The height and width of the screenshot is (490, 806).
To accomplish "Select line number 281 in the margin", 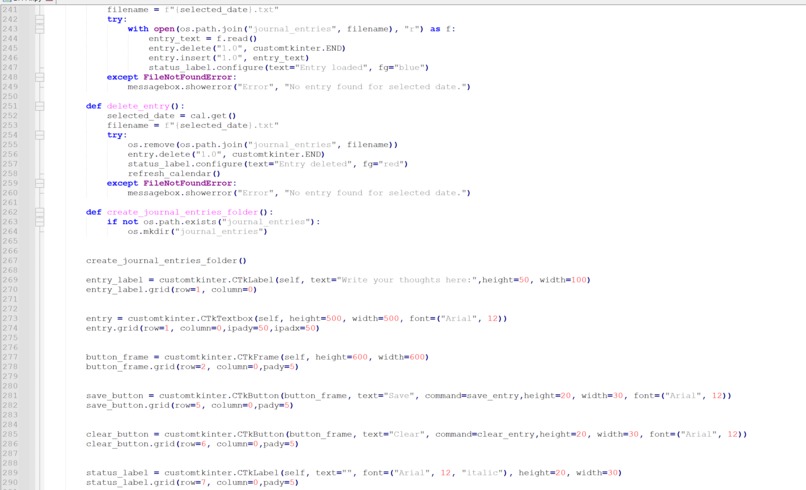I will 10,395.
